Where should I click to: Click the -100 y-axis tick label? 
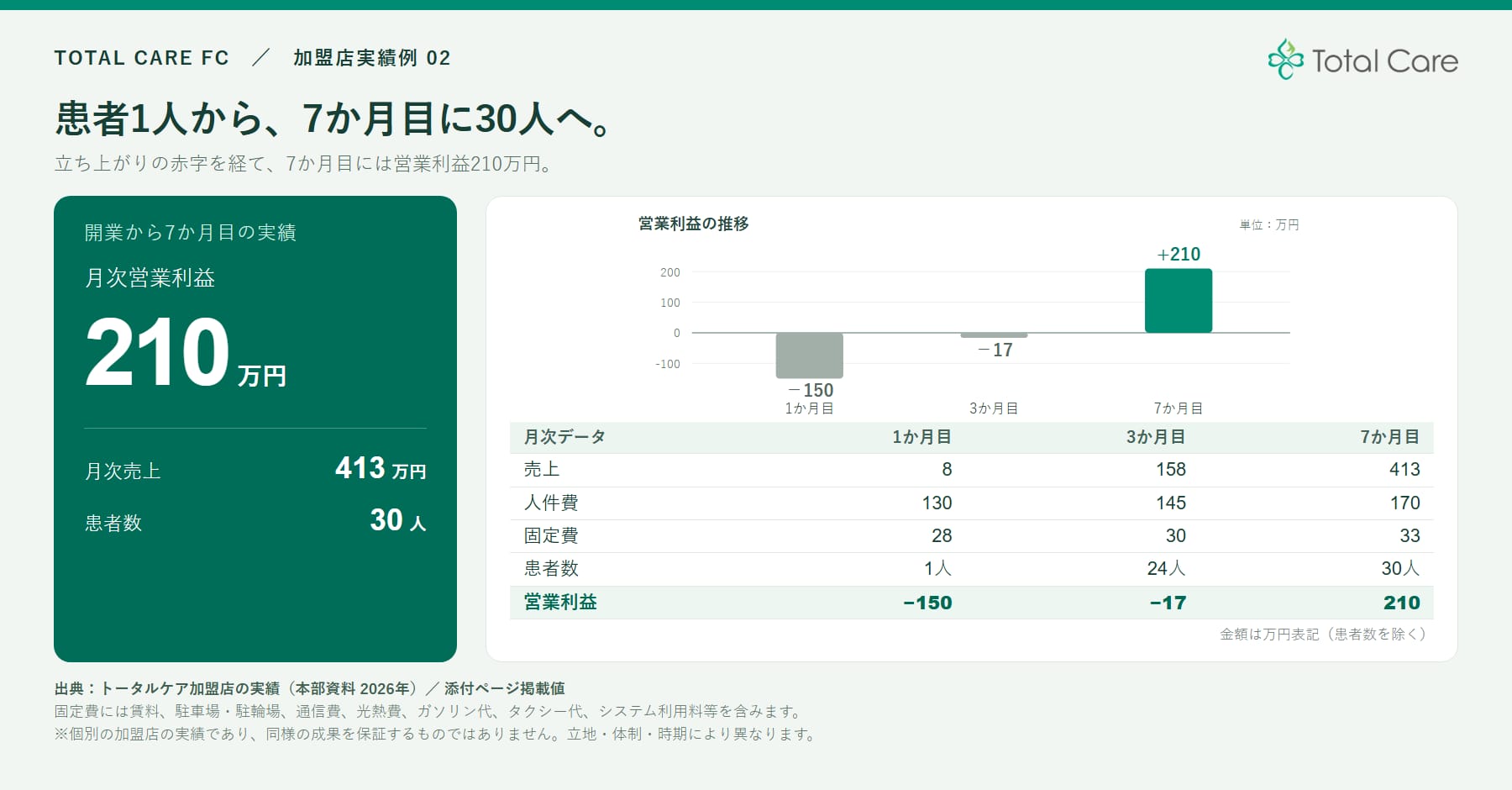pyautogui.click(x=668, y=364)
